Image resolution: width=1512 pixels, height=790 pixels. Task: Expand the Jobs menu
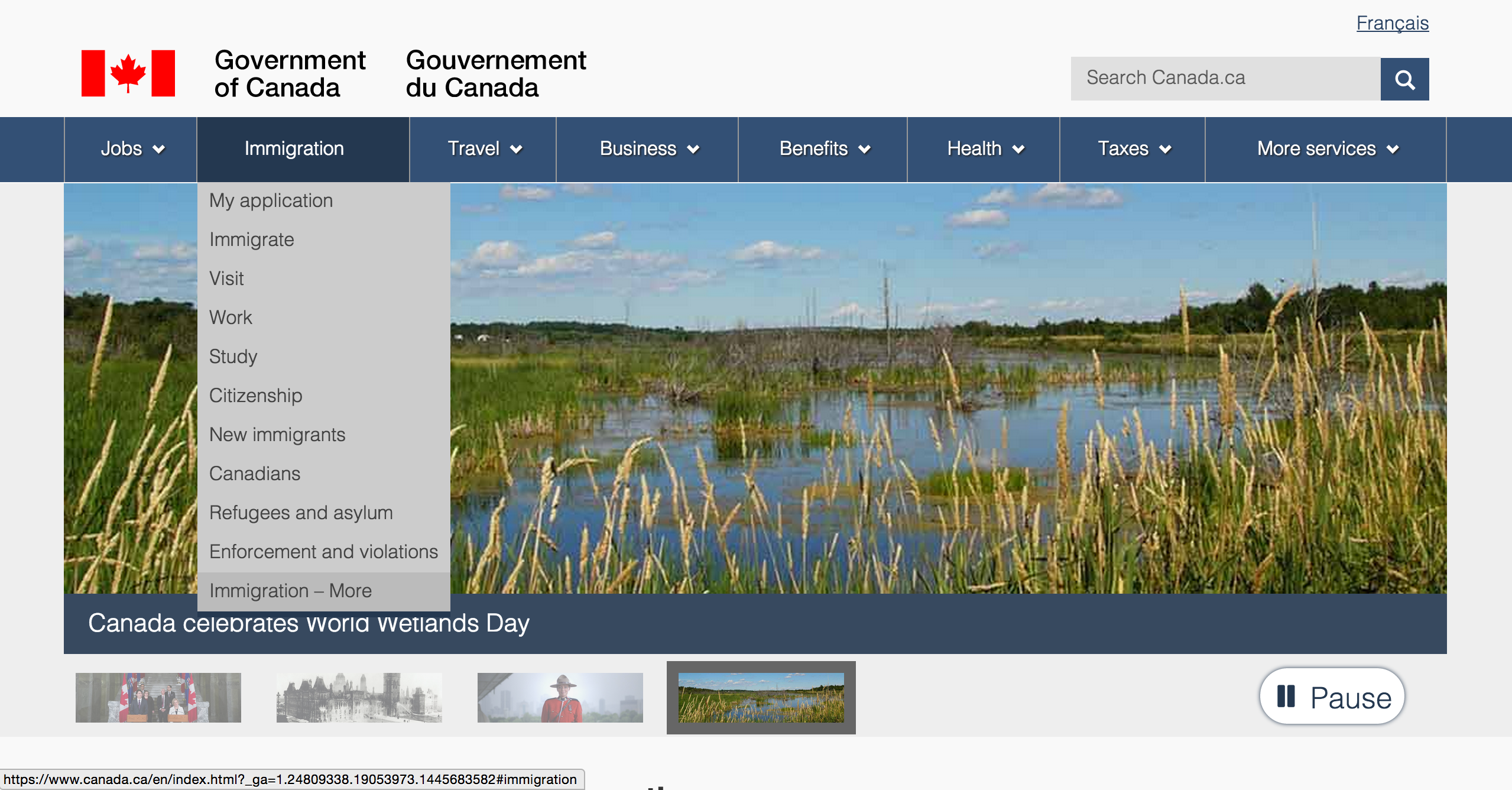(x=131, y=149)
